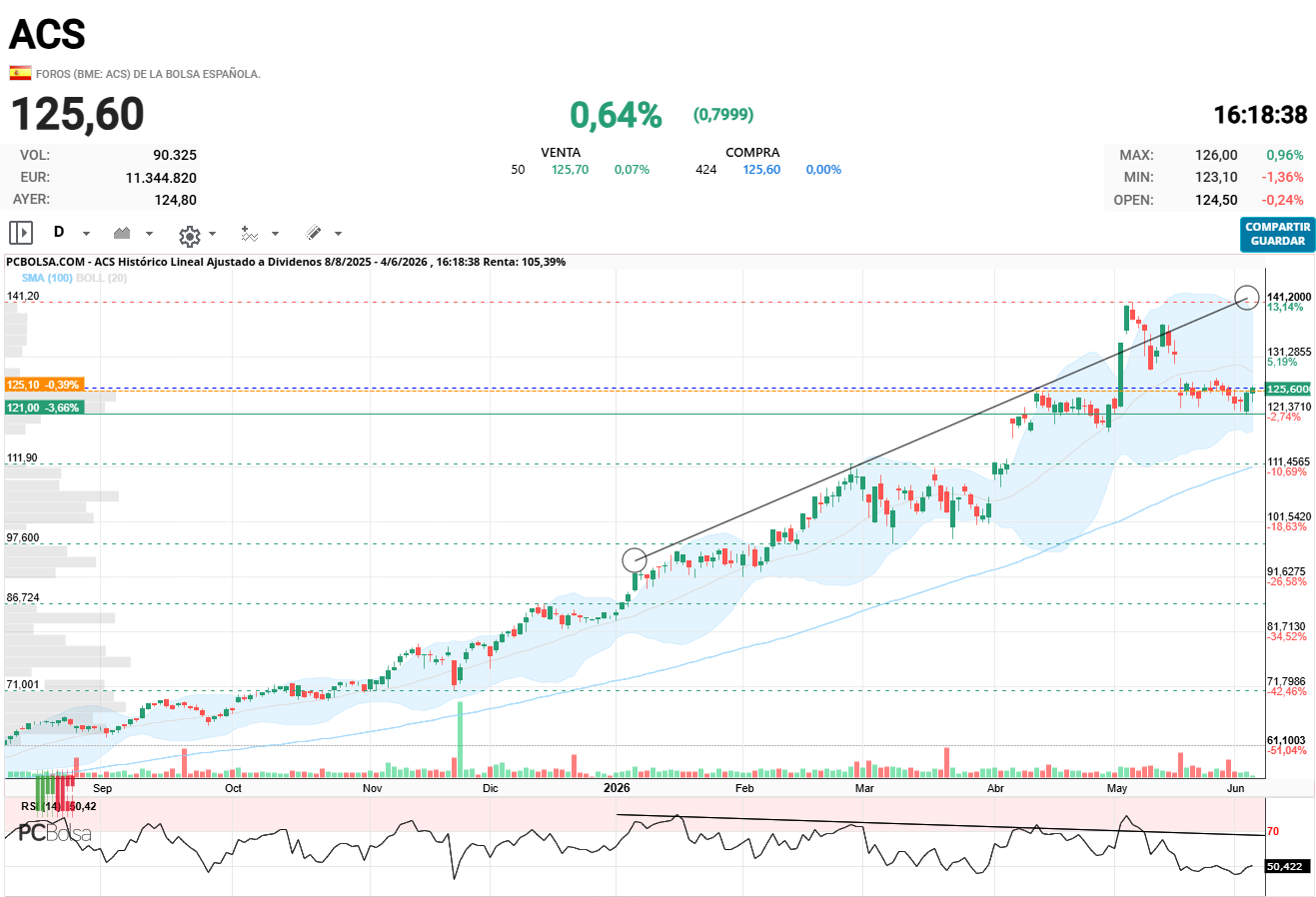Click the lower circle handle of trendline

634,559
